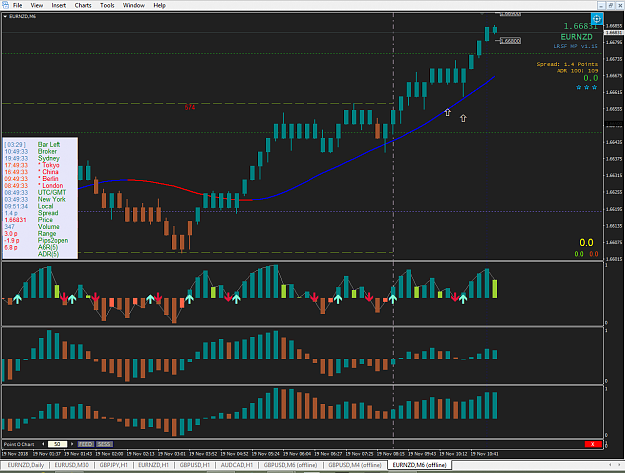Image resolution: width=625 pixels, height=473 pixels.
Task: Click the blue crosshair target icon
Action: point(596,19)
